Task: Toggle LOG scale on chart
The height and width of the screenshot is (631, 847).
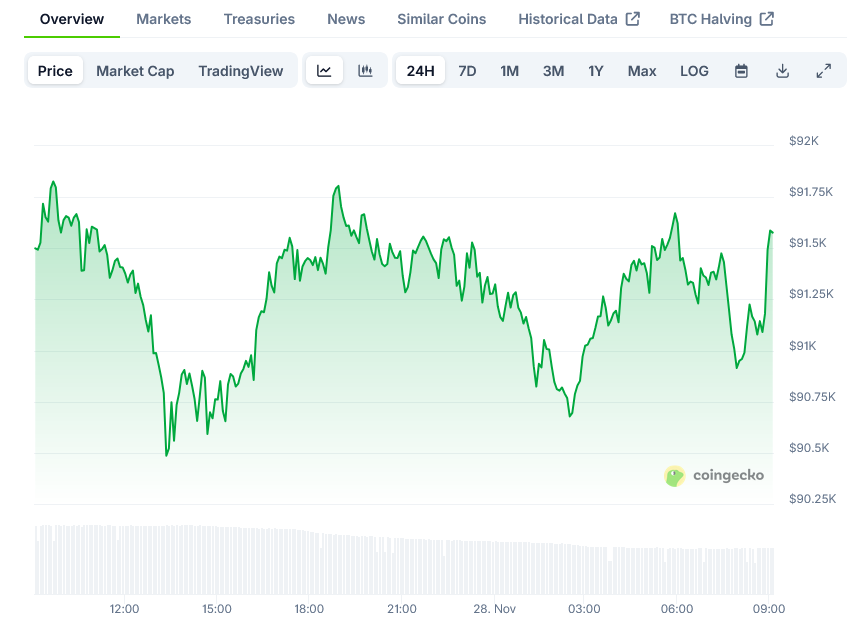Action: [694, 71]
